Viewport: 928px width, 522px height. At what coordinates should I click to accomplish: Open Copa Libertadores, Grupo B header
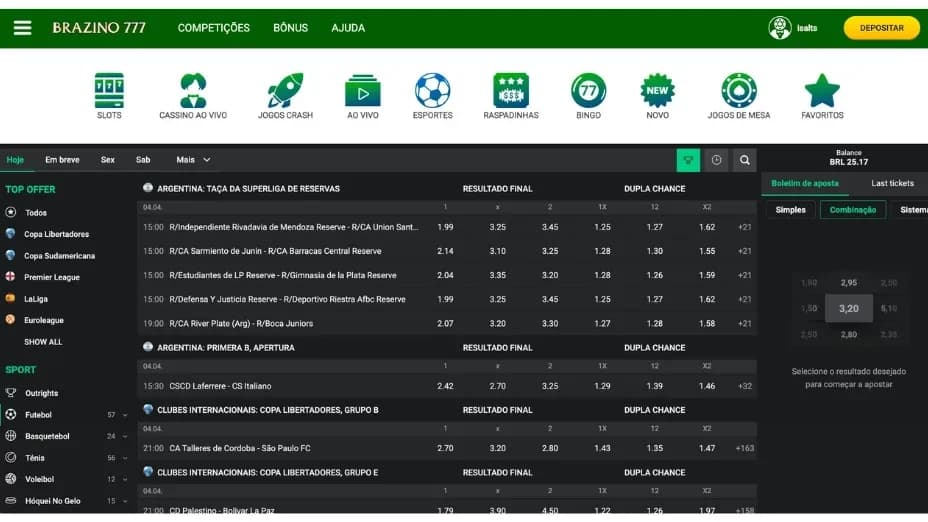[x=268, y=410]
